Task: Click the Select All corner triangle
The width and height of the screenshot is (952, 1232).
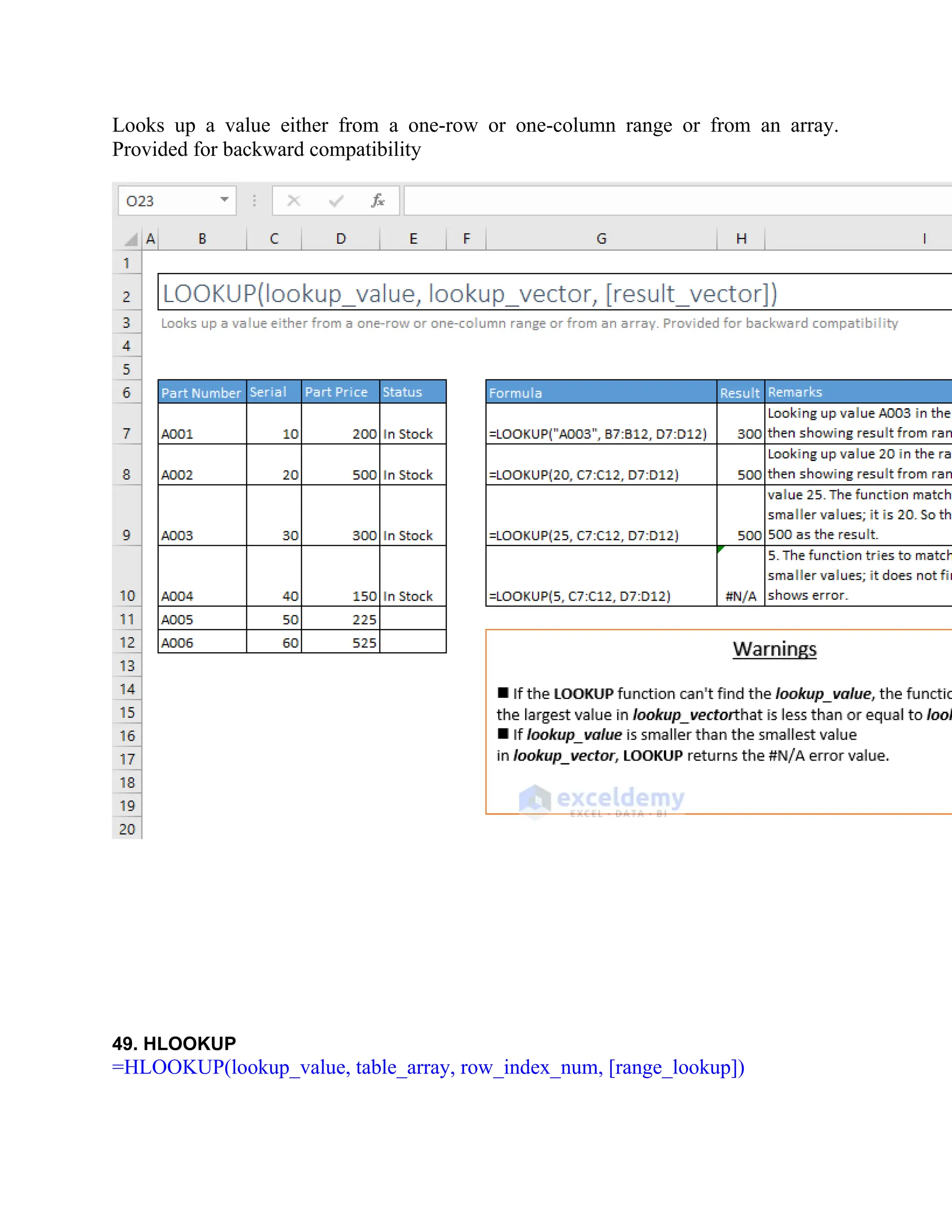Action: pos(131,239)
